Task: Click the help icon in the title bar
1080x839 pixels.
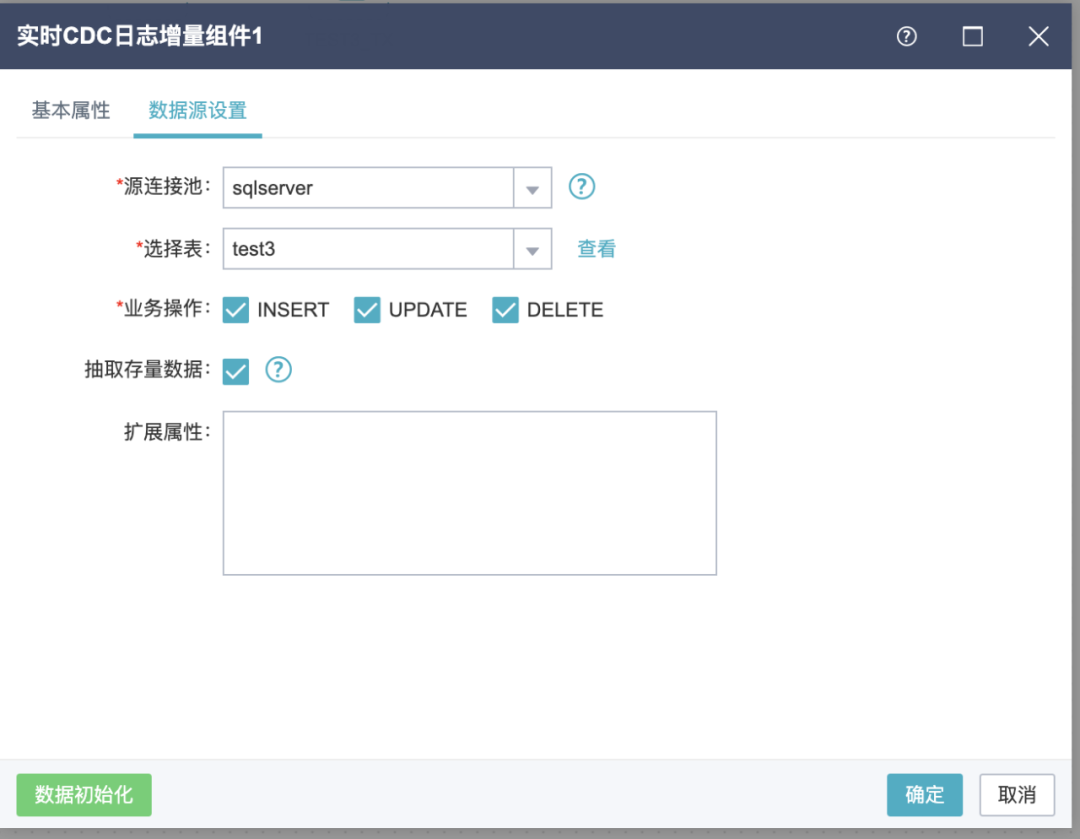Action: click(907, 37)
